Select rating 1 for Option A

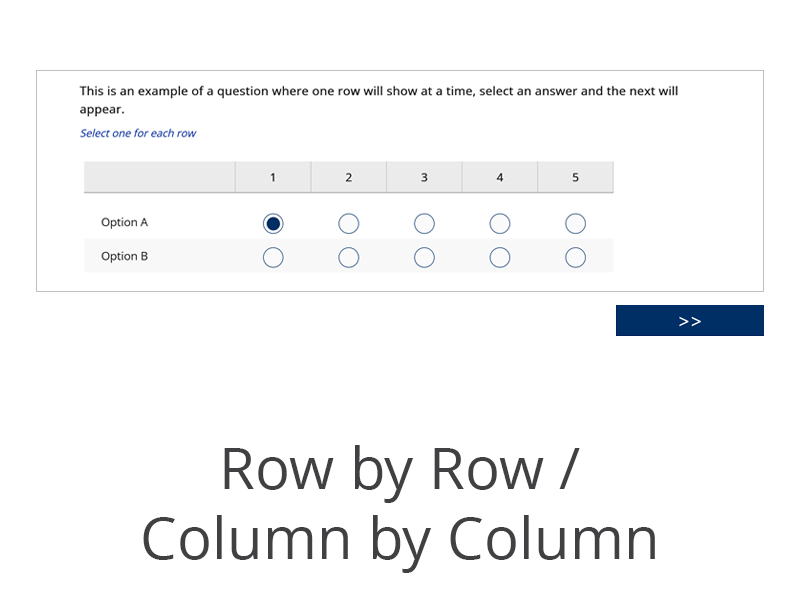(273, 223)
